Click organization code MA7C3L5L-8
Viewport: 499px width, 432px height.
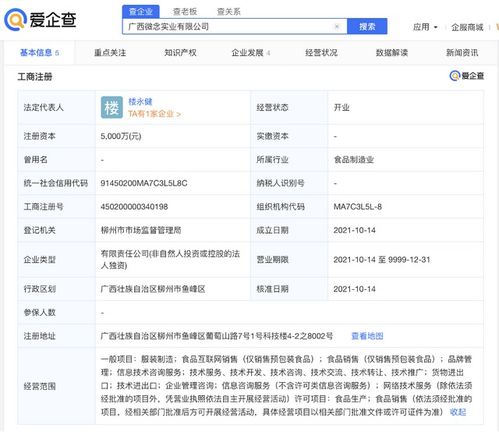click(x=358, y=207)
